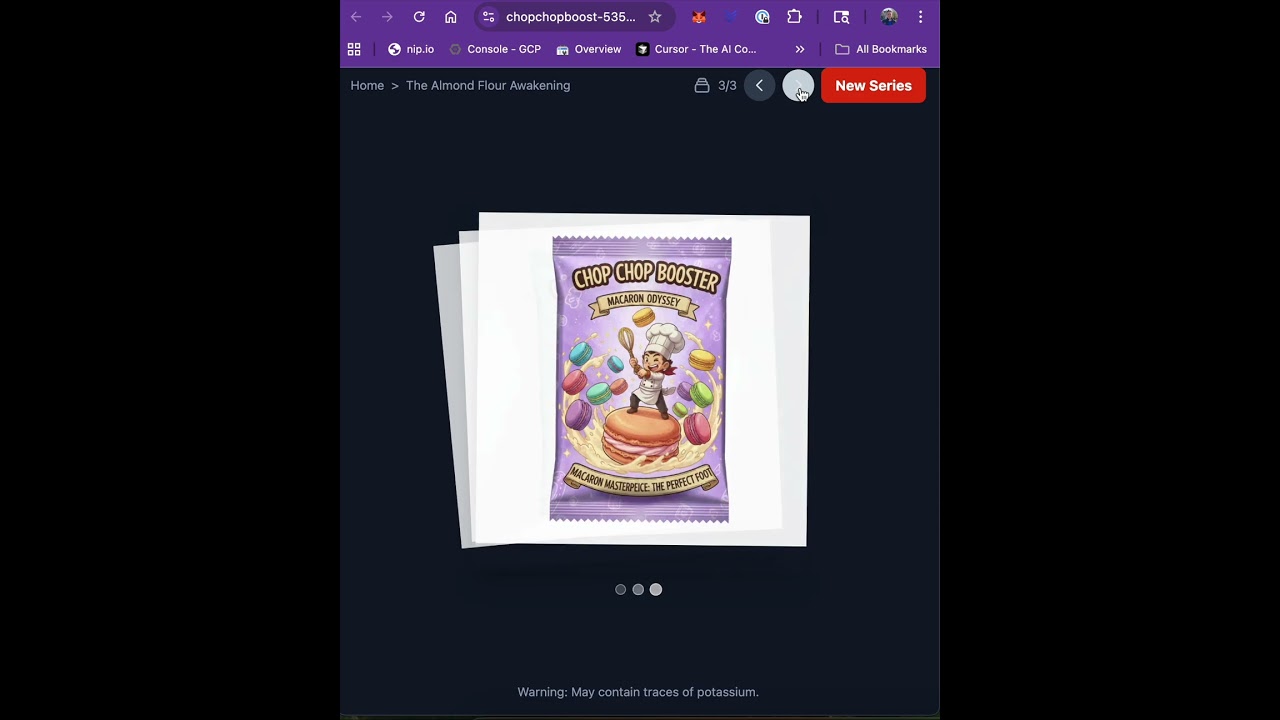
Task: Start a New Series
Action: 873,86
